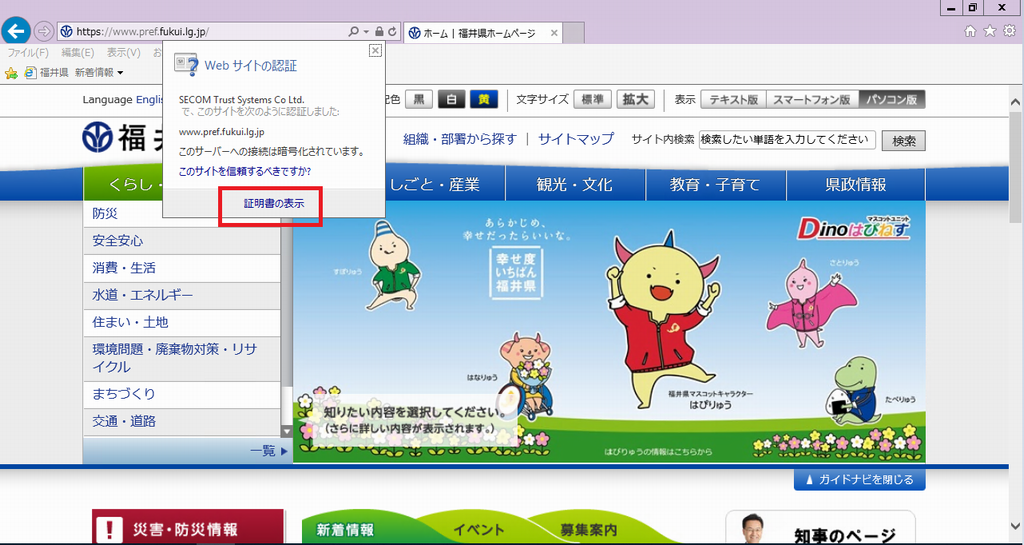
Task: Click ガイドナビを閉じる button
Action: pyautogui.click(x=859, y=480)
